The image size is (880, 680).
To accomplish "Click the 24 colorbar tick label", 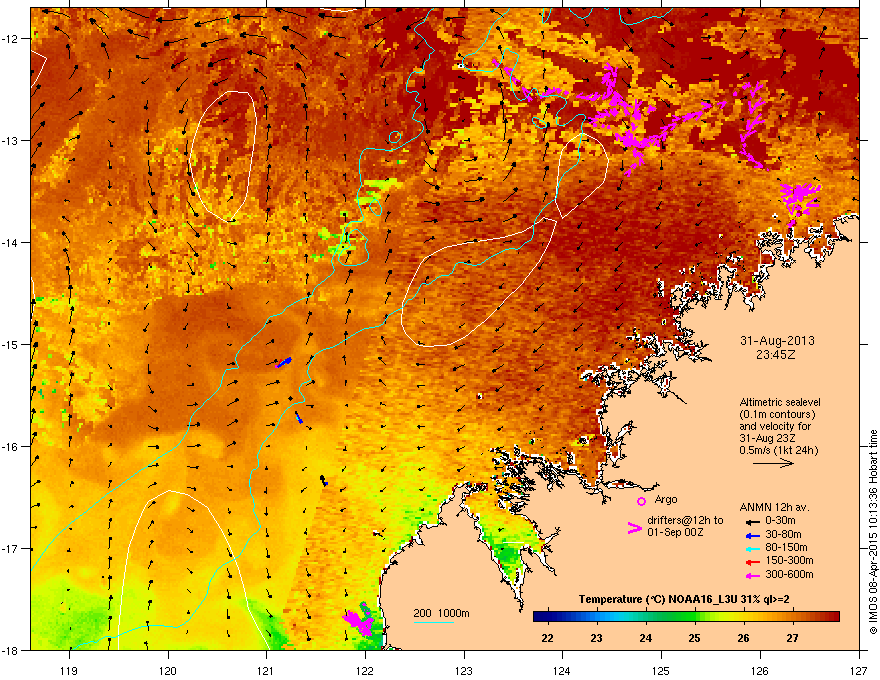I will [645, 638].
